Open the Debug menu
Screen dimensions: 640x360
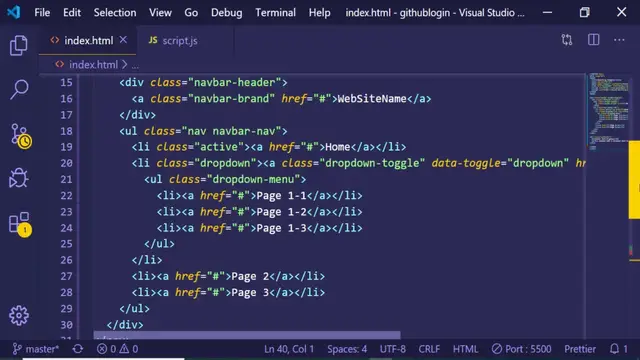pos(227,13)
